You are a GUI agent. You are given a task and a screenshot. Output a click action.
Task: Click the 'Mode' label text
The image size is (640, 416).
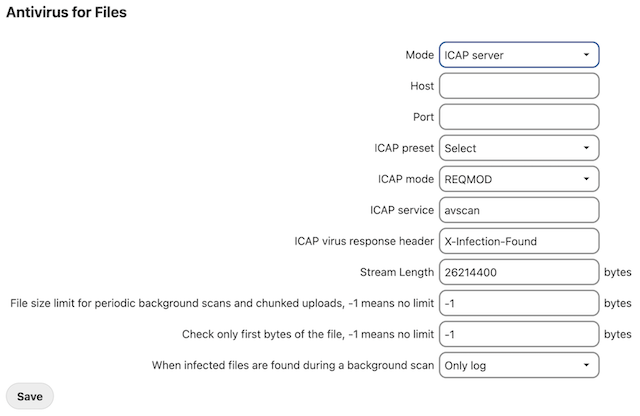point(420,55)
